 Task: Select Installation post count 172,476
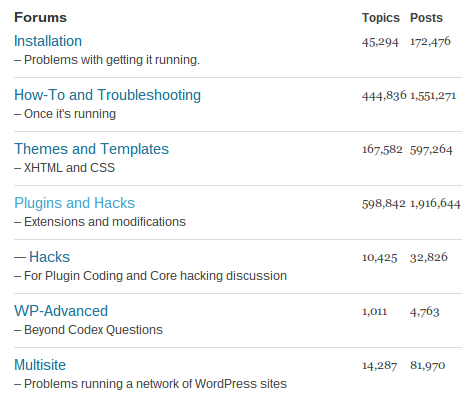tap(430, 42)
